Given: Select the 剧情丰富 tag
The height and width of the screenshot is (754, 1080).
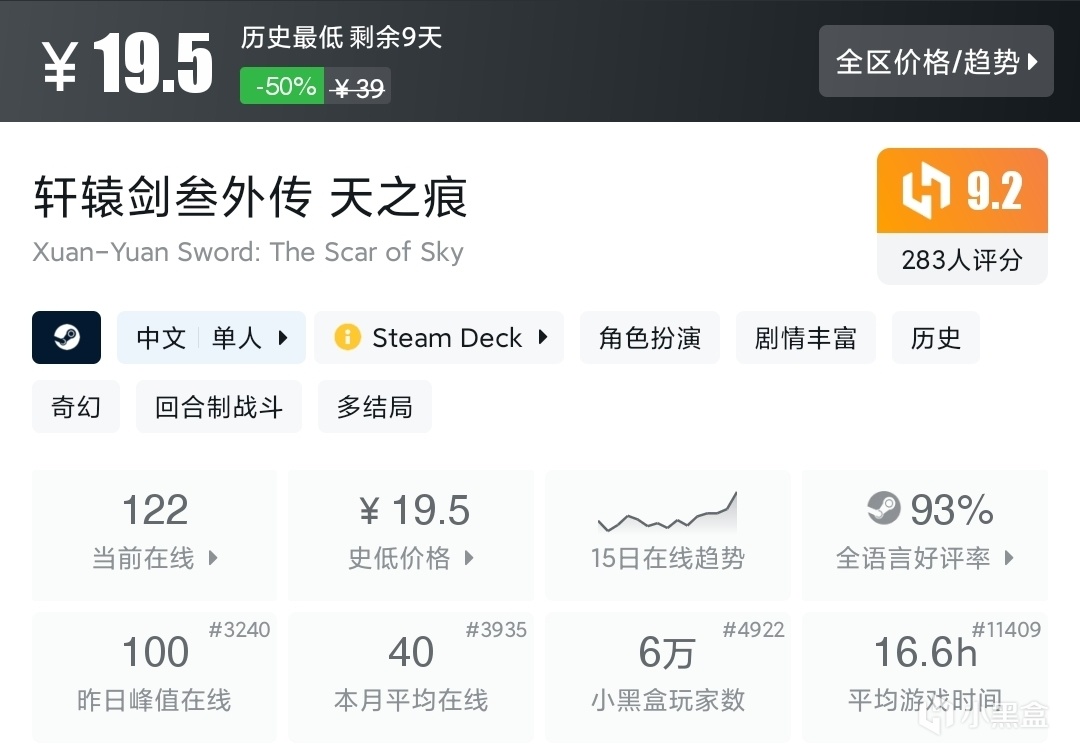Looking at the screenshot, I should (805, 338).
